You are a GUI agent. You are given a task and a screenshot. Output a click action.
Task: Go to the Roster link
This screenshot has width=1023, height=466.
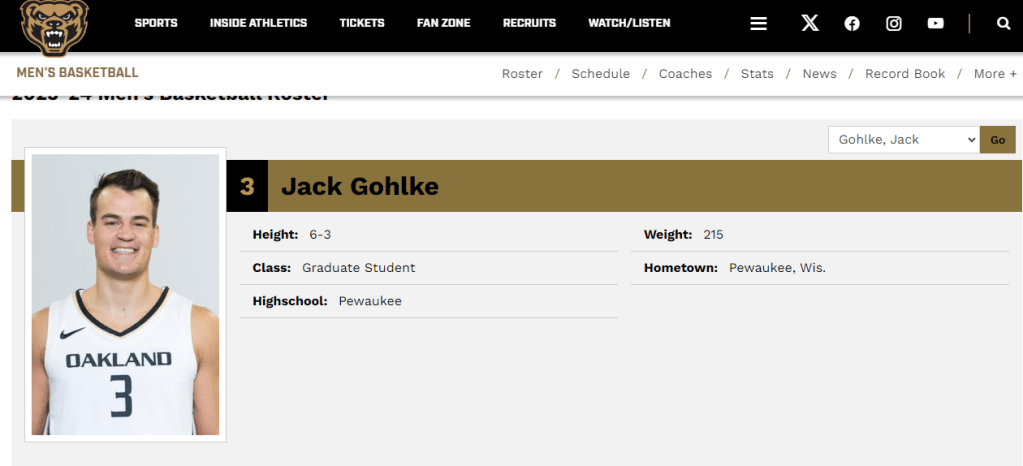(x=522, y=74)
